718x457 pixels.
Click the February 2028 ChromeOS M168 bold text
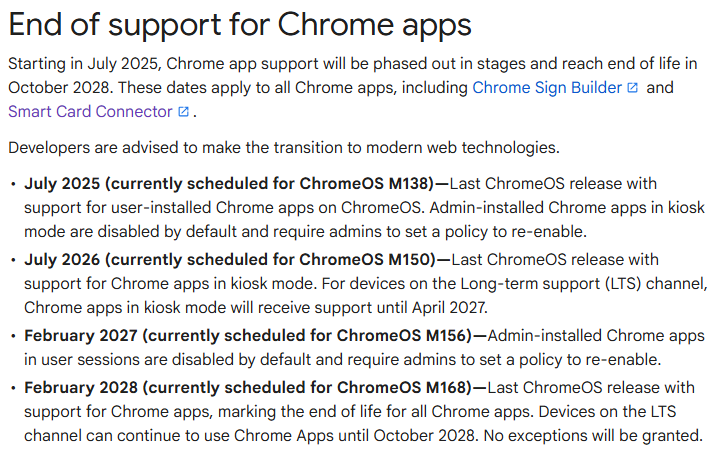248,388
